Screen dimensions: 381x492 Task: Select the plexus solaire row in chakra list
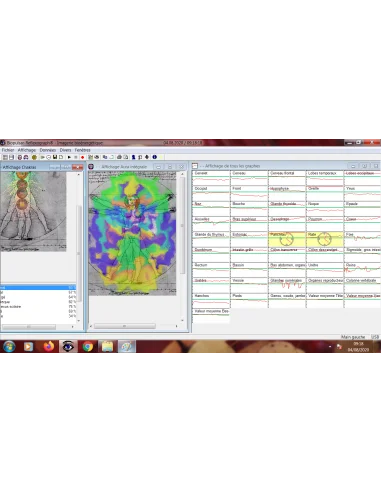click(x=38, y=306)
